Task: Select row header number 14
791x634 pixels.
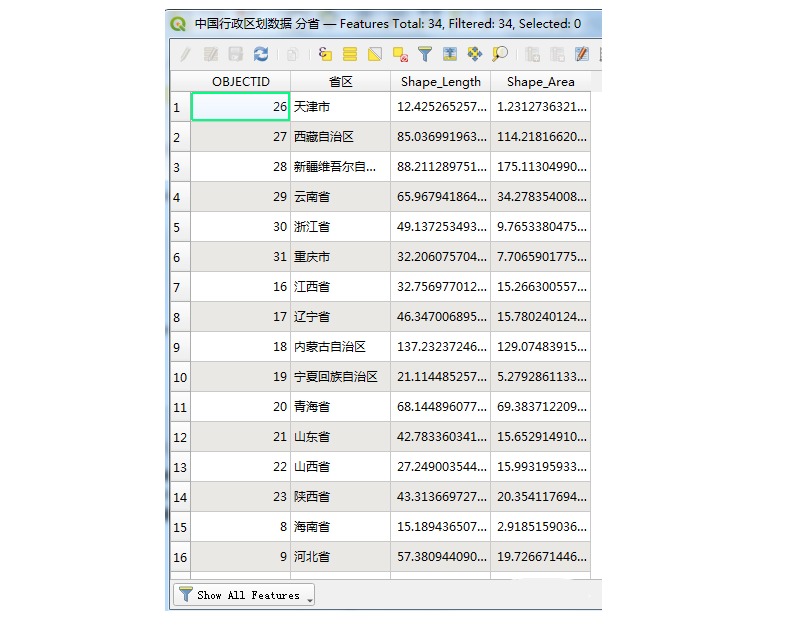Action: [180, 497]
